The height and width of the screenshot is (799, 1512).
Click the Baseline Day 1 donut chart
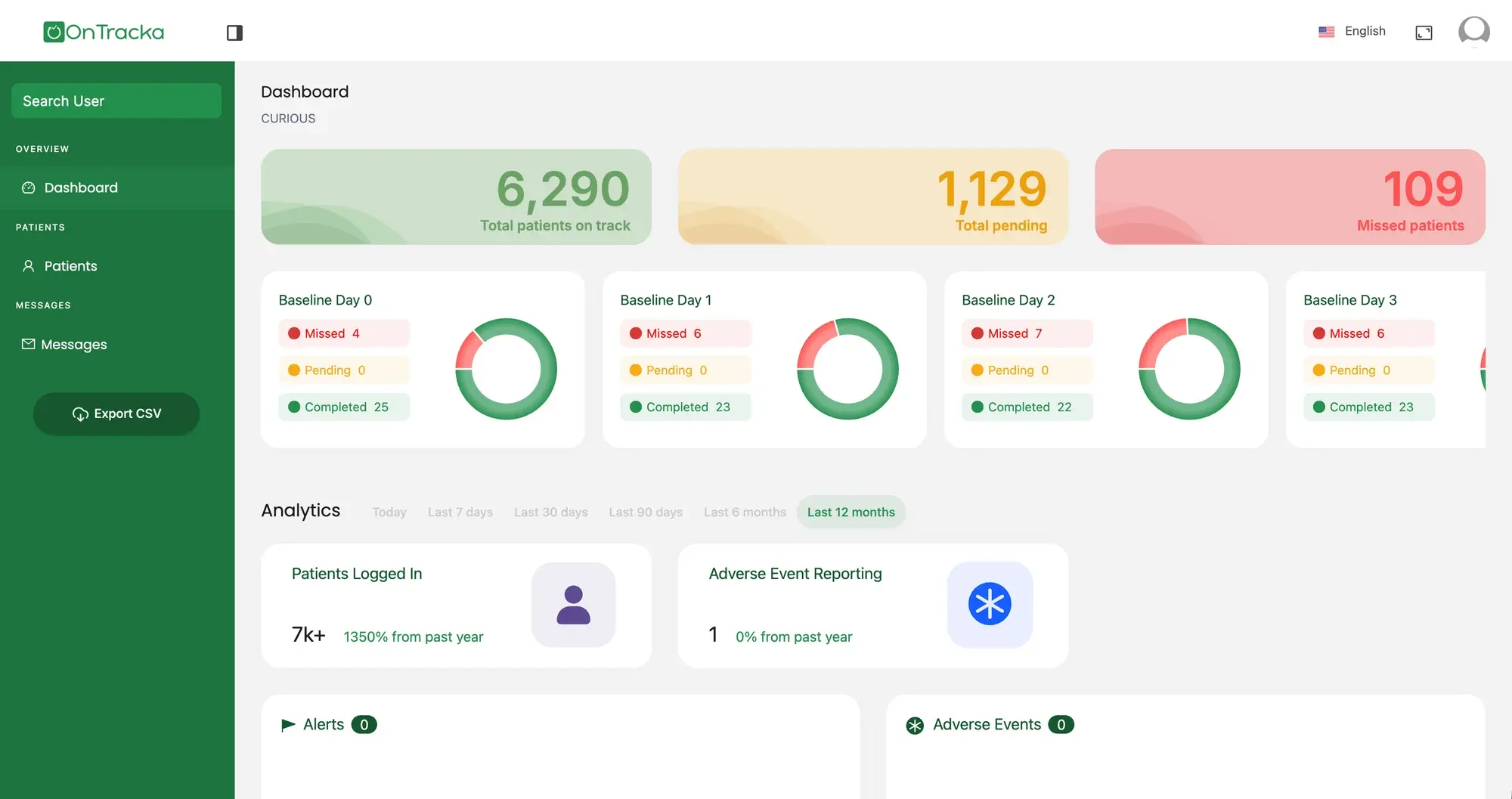847,369
